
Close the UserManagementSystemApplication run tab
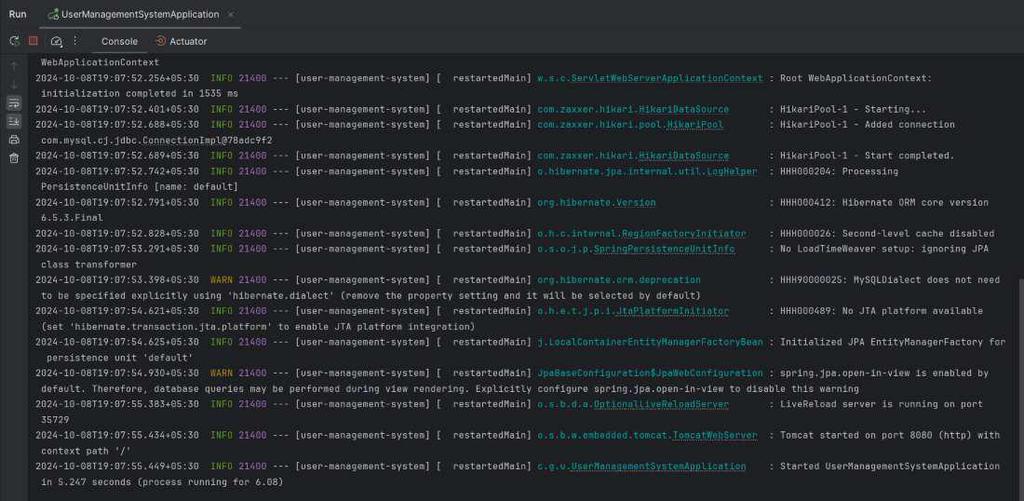click(x=231, y=14)
